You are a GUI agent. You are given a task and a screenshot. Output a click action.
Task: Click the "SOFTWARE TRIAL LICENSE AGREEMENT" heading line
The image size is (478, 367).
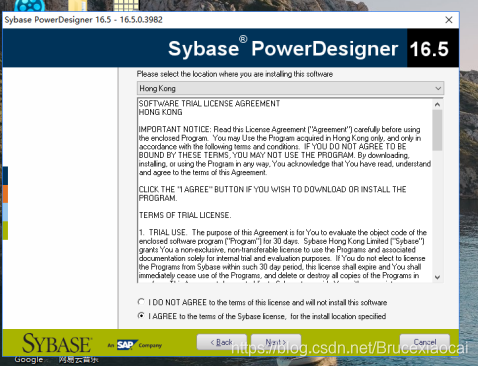(x=209, y=104)
